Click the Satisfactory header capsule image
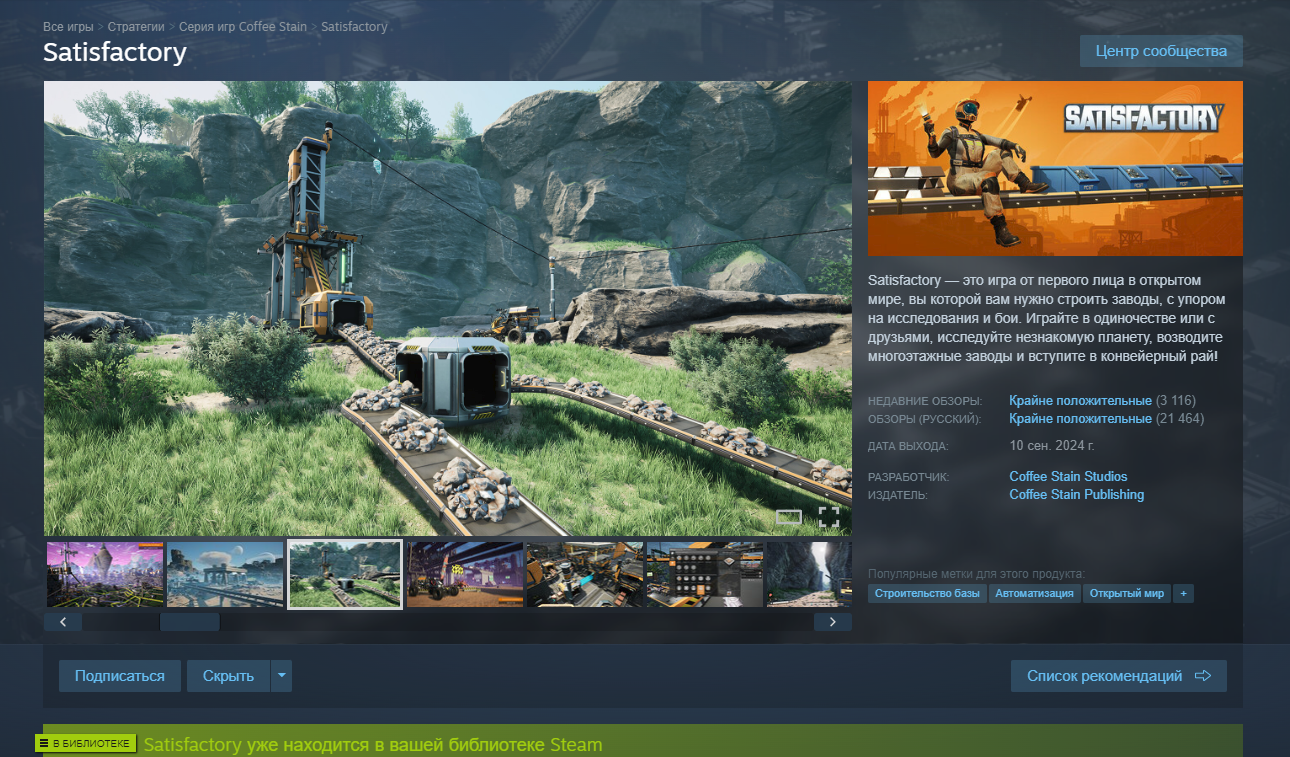This screenshot has width=1290, height=757. (x=1055, y=168)
